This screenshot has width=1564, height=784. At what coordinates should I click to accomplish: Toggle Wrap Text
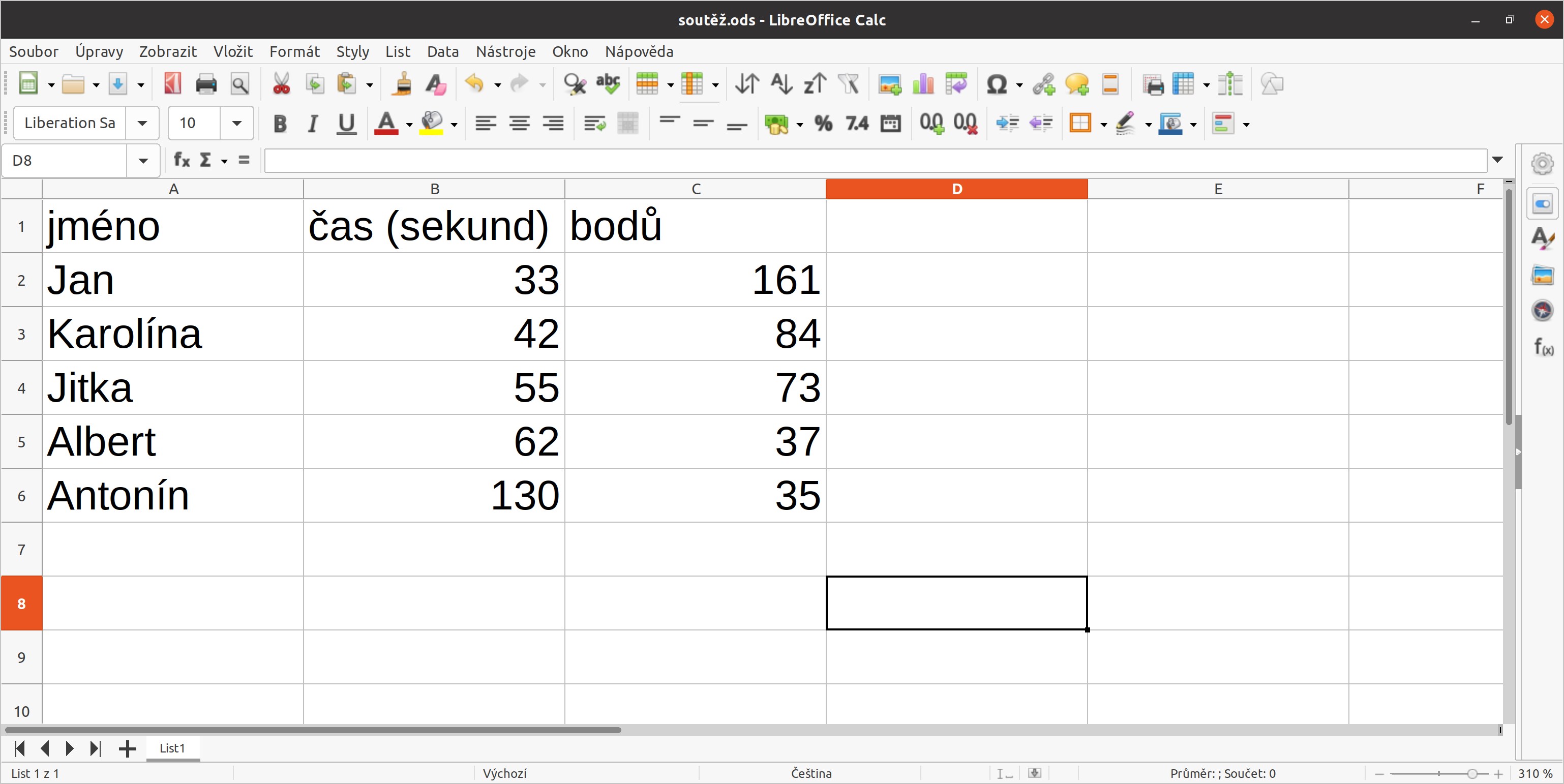(594, 124)
